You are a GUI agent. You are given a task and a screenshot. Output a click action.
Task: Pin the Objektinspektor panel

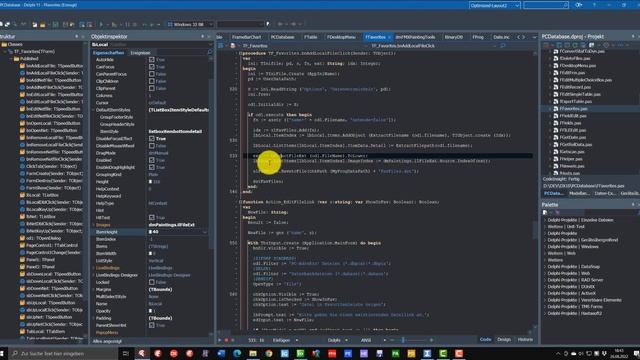[202, 37]
